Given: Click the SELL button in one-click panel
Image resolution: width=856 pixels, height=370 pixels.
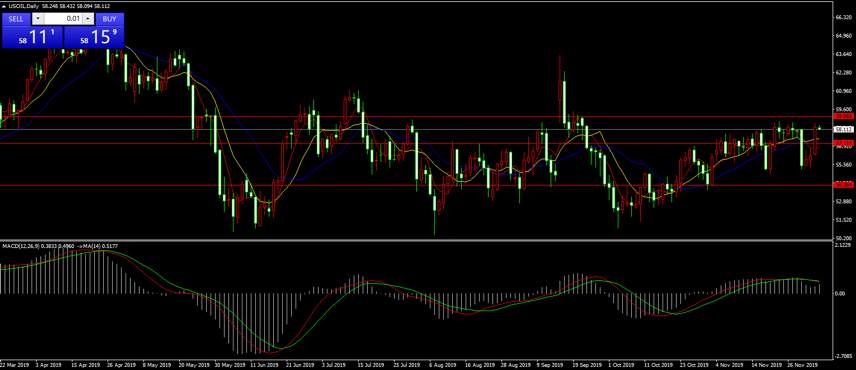Looking at the screenshot, I should pyautogui.click(x=16, y=19).
